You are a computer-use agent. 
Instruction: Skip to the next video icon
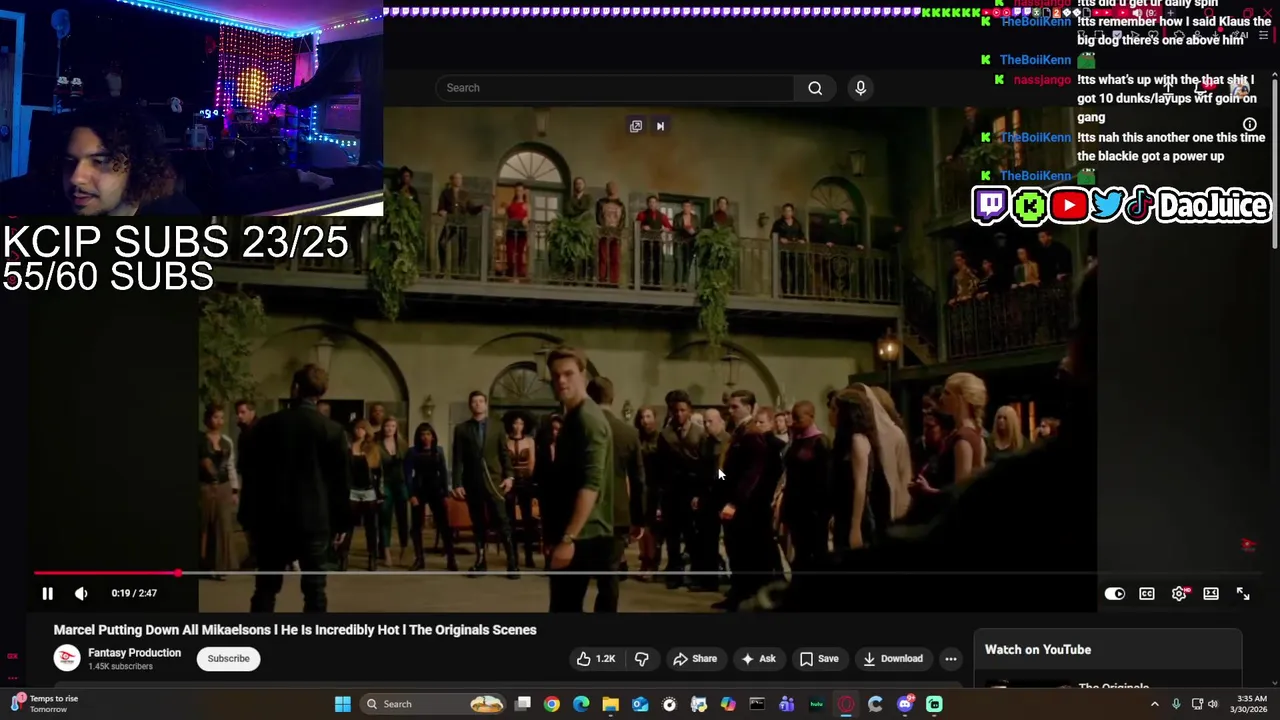point(660,126)
